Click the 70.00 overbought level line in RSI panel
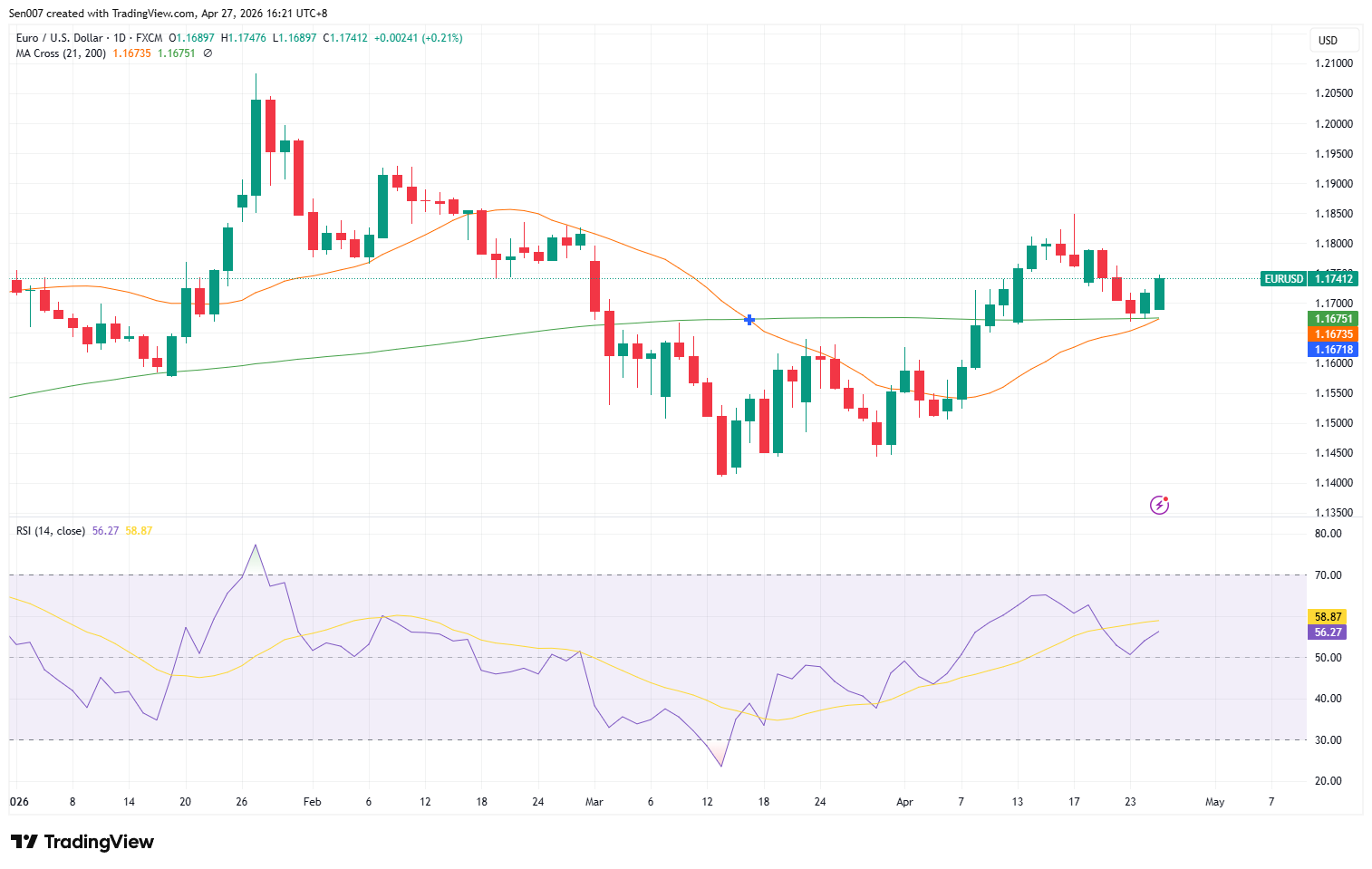The image size is (1372, 869). point(634,576)
